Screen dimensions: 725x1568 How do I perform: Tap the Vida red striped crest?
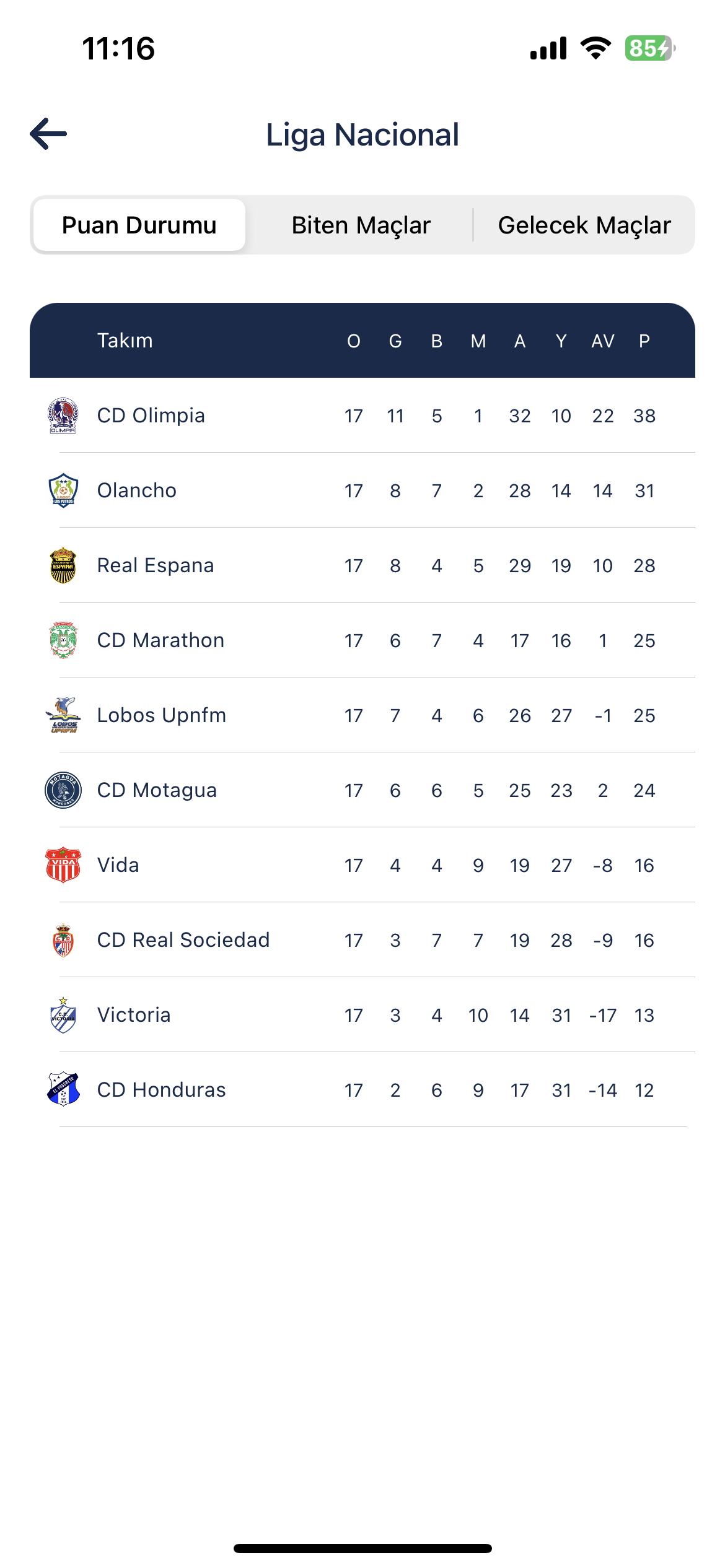pos(63,865)
